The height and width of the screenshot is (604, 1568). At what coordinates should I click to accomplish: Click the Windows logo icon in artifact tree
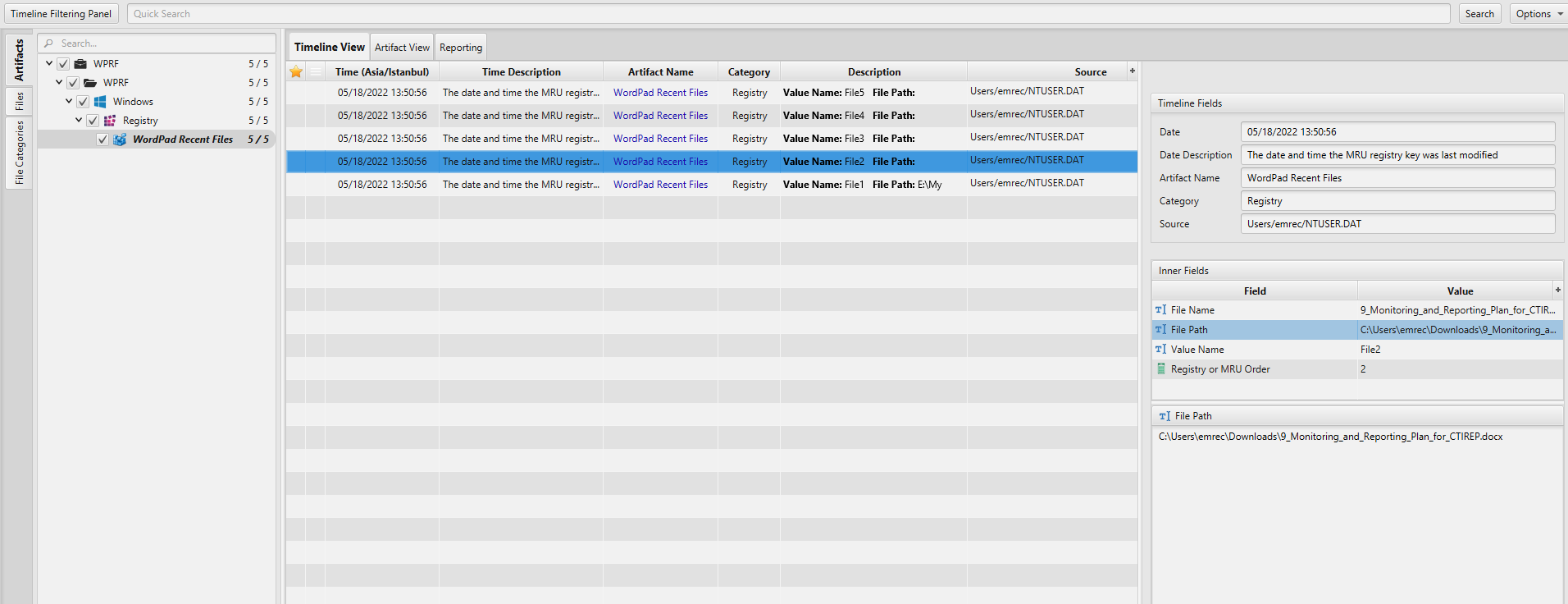(100, 102)
